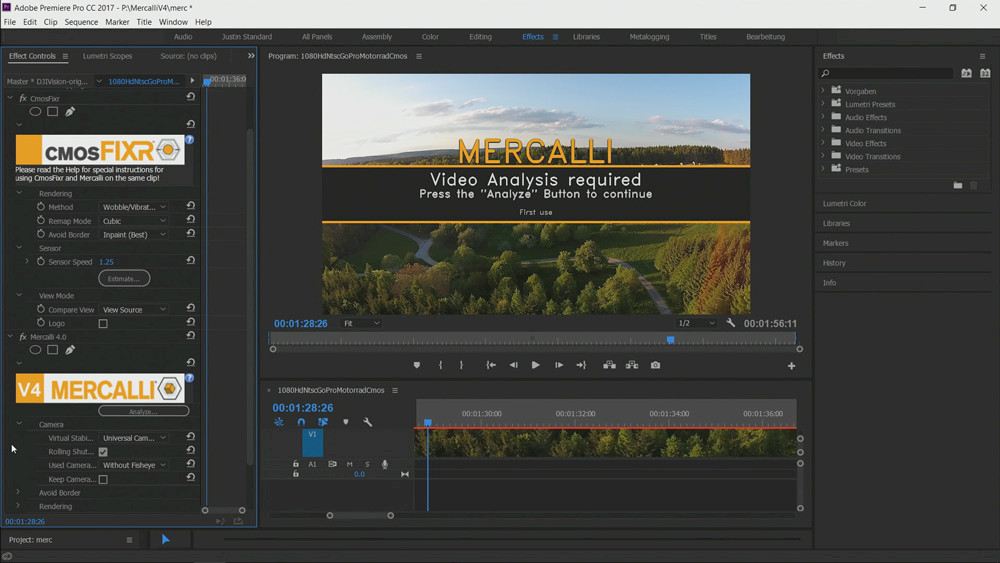
Task: Switch to the Editing workspace
Action: pos(480,37)
